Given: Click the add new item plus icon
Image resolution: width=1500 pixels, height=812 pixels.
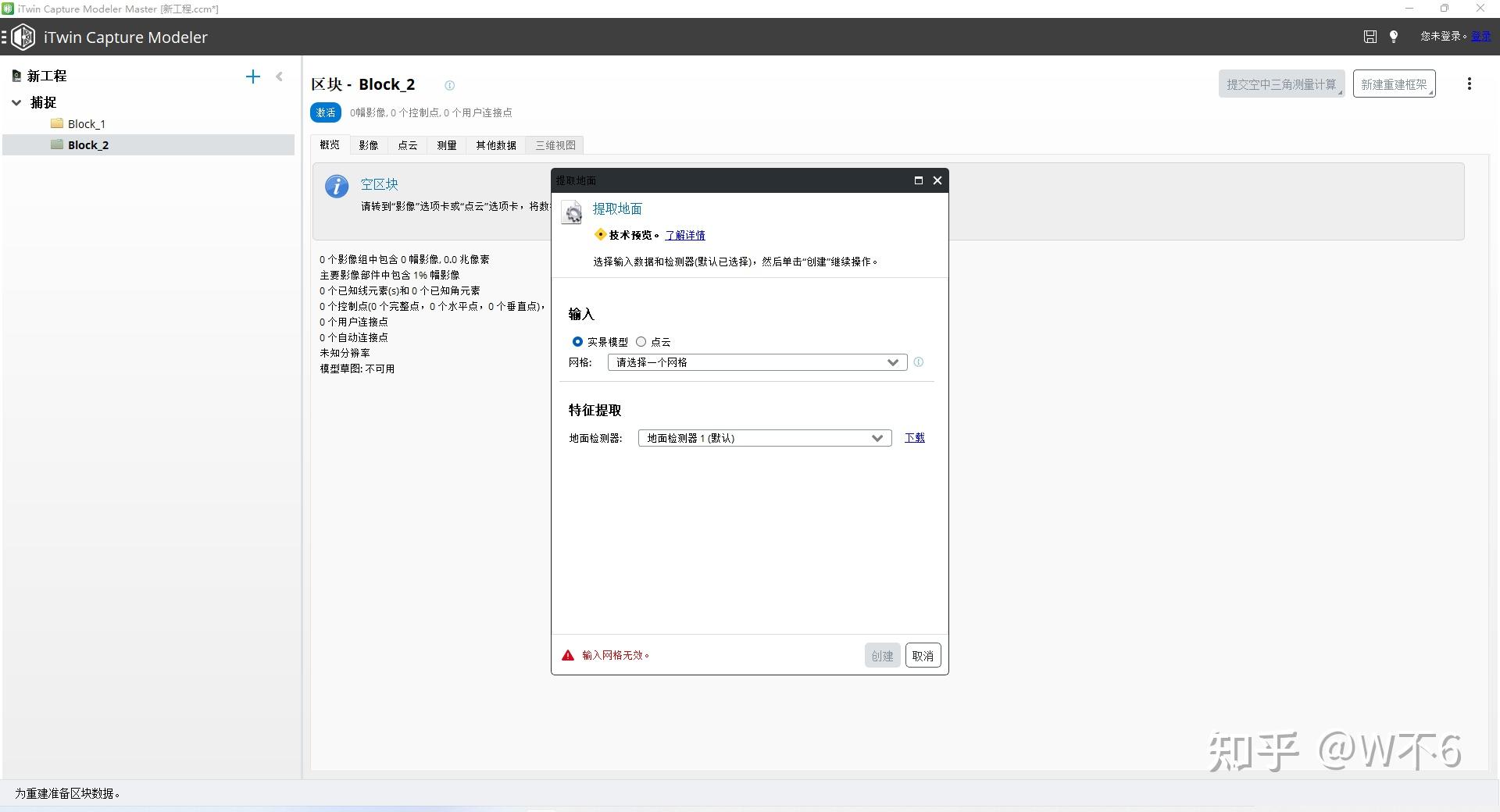Looking at the screenshot, I should point(252,77).
